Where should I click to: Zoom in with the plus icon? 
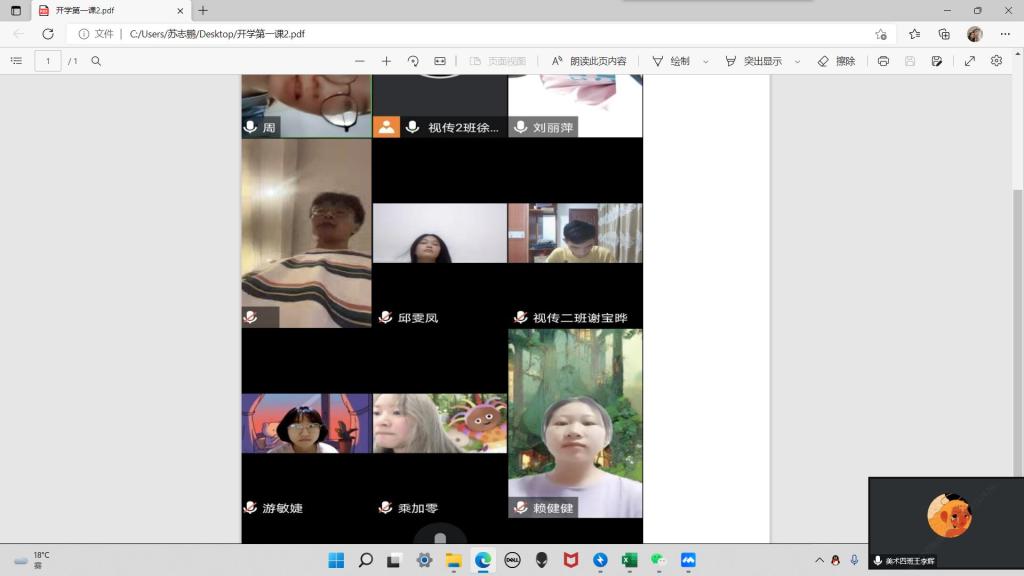click(387, 61)
